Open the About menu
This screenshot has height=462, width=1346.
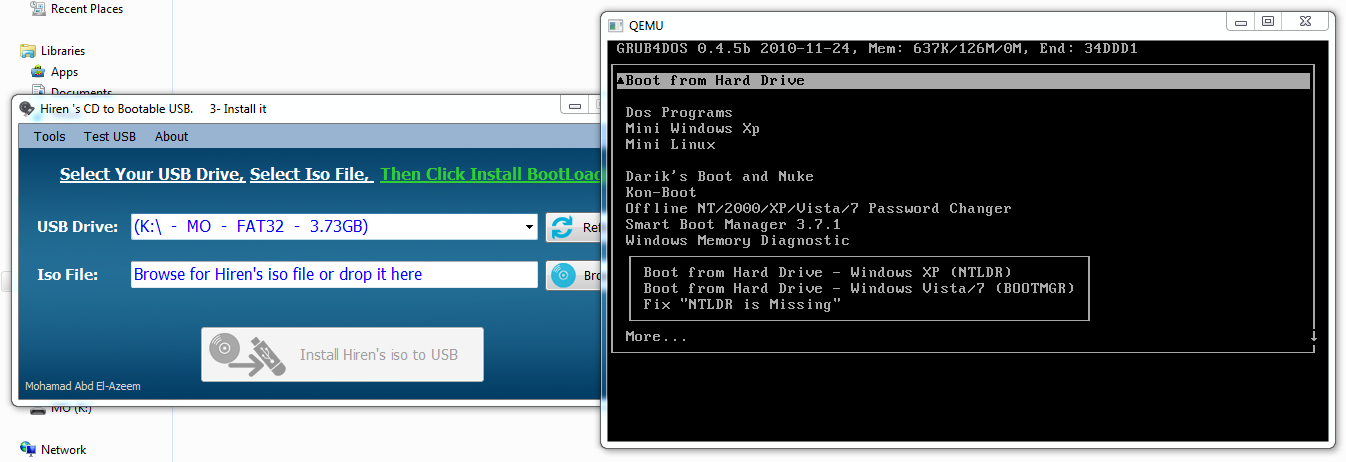pos(171,137)
